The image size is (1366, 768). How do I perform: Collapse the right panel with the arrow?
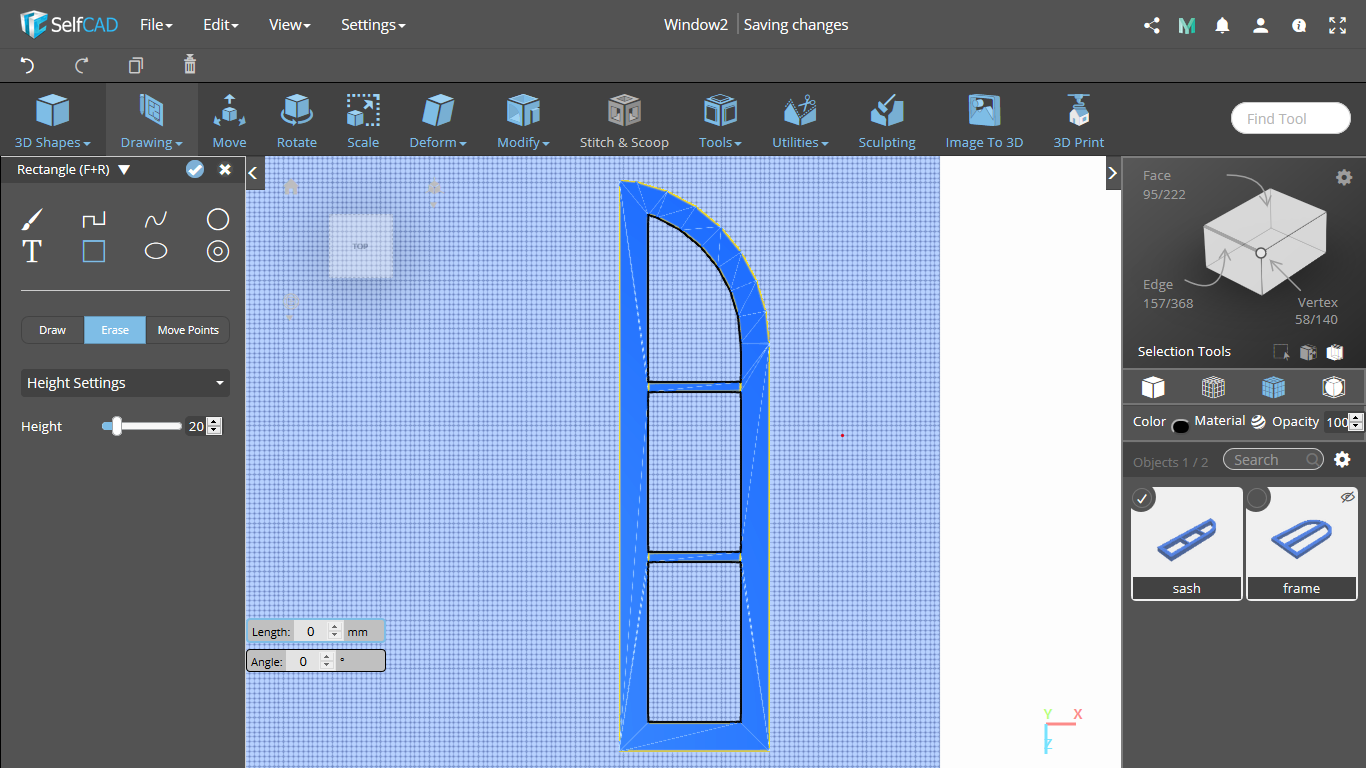click(1113, 173)
